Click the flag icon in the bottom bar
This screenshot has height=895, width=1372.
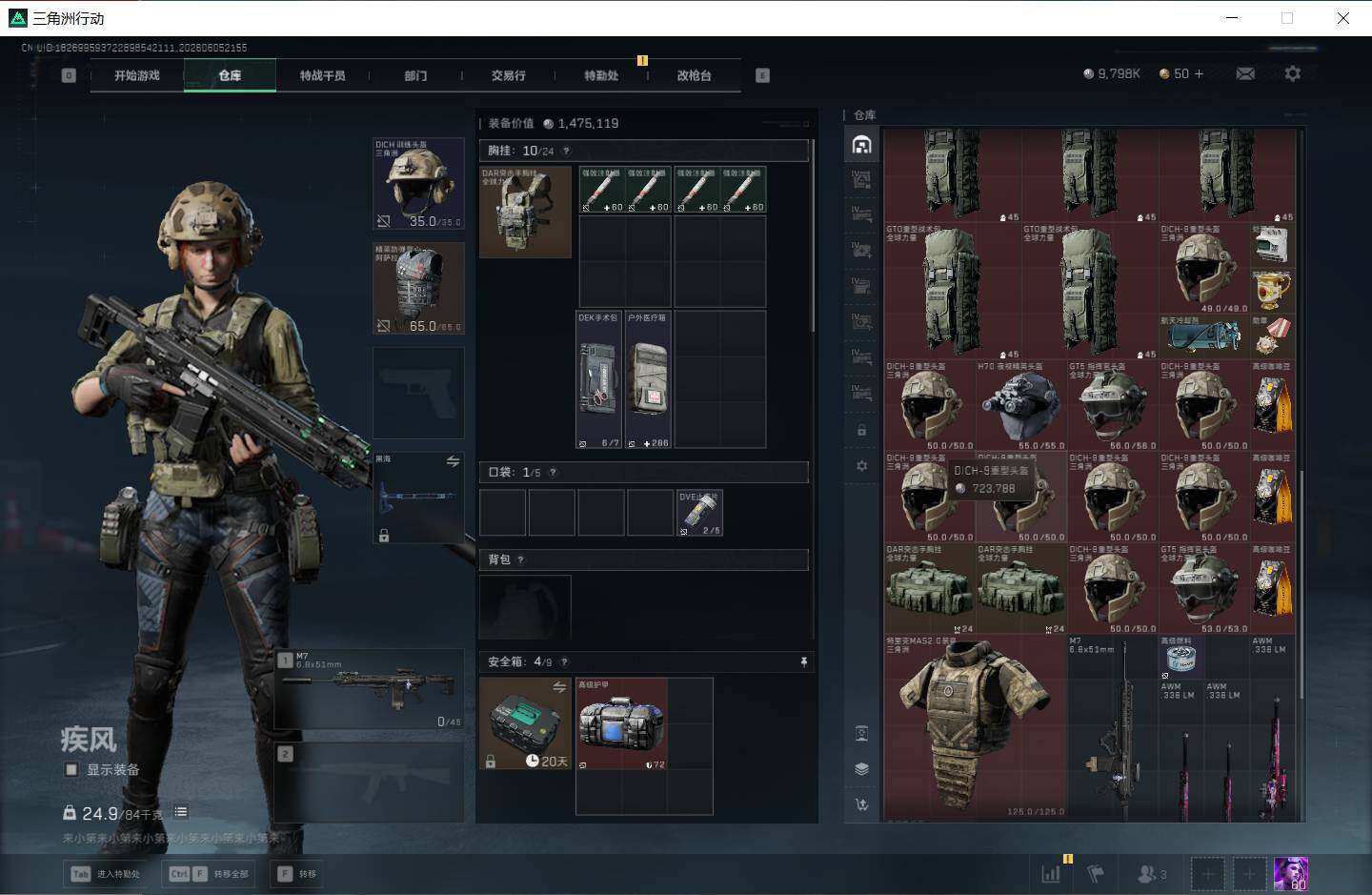tap(1096, 873)
